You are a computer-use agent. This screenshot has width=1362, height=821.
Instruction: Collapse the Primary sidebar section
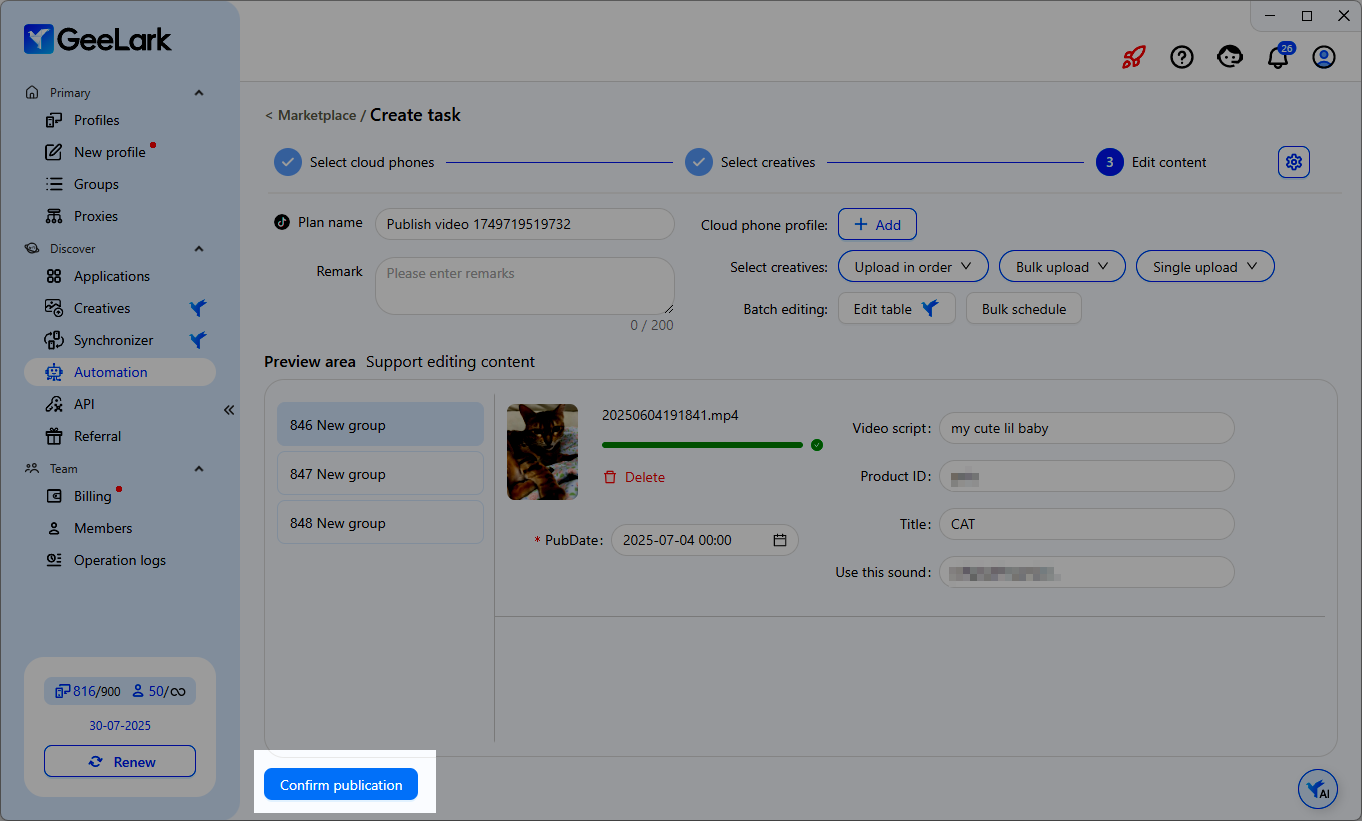tap(199, 93)
